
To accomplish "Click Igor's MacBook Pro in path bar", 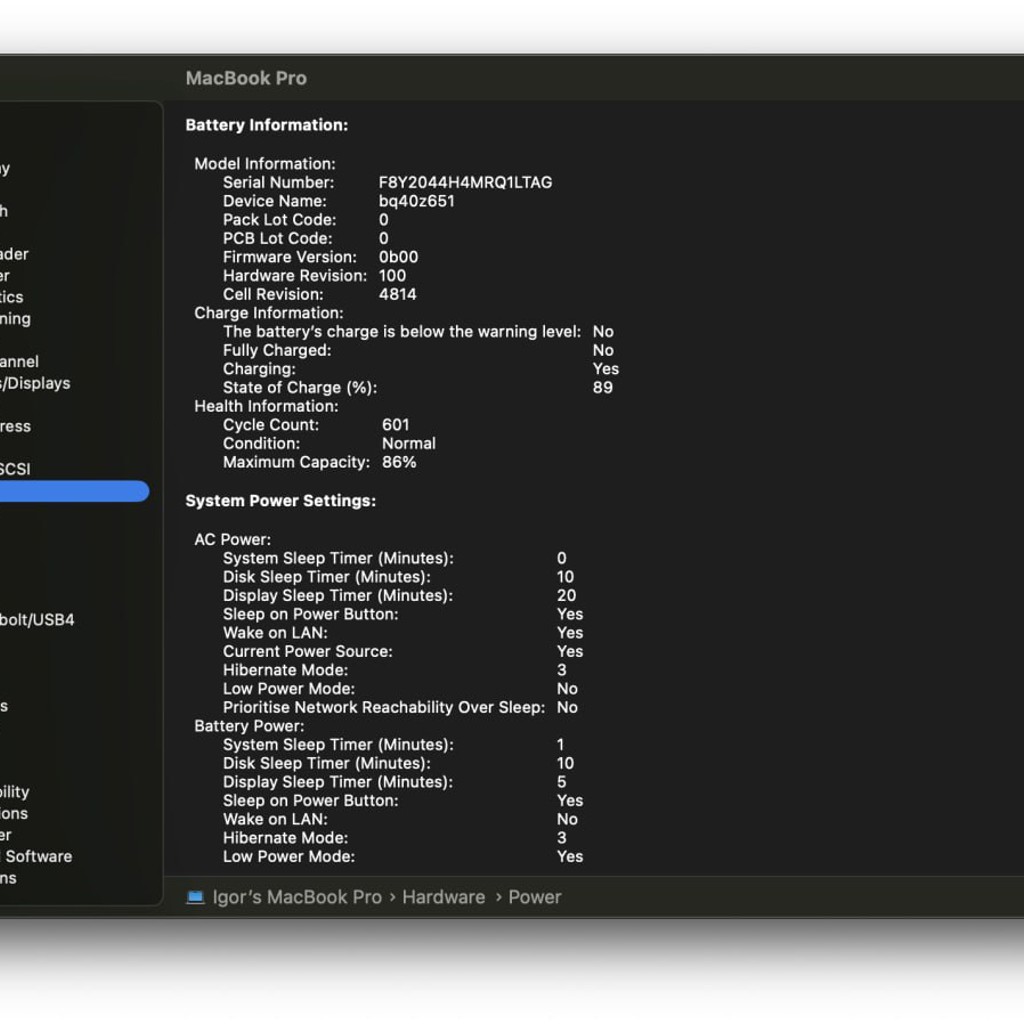I will coord(297,897).
